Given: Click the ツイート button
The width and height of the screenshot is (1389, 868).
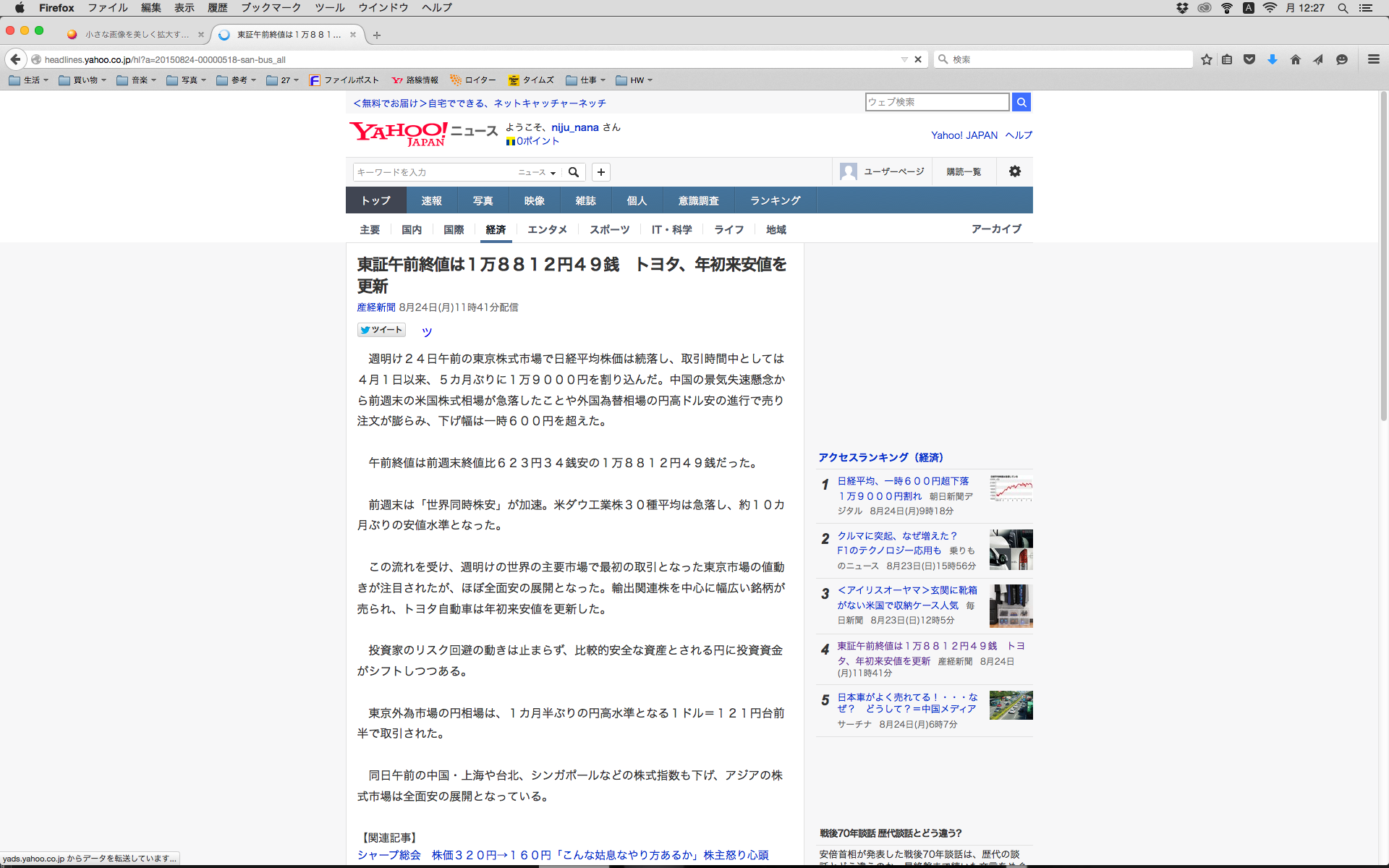Looking at the screenshot, I should [x=381, y=330].
